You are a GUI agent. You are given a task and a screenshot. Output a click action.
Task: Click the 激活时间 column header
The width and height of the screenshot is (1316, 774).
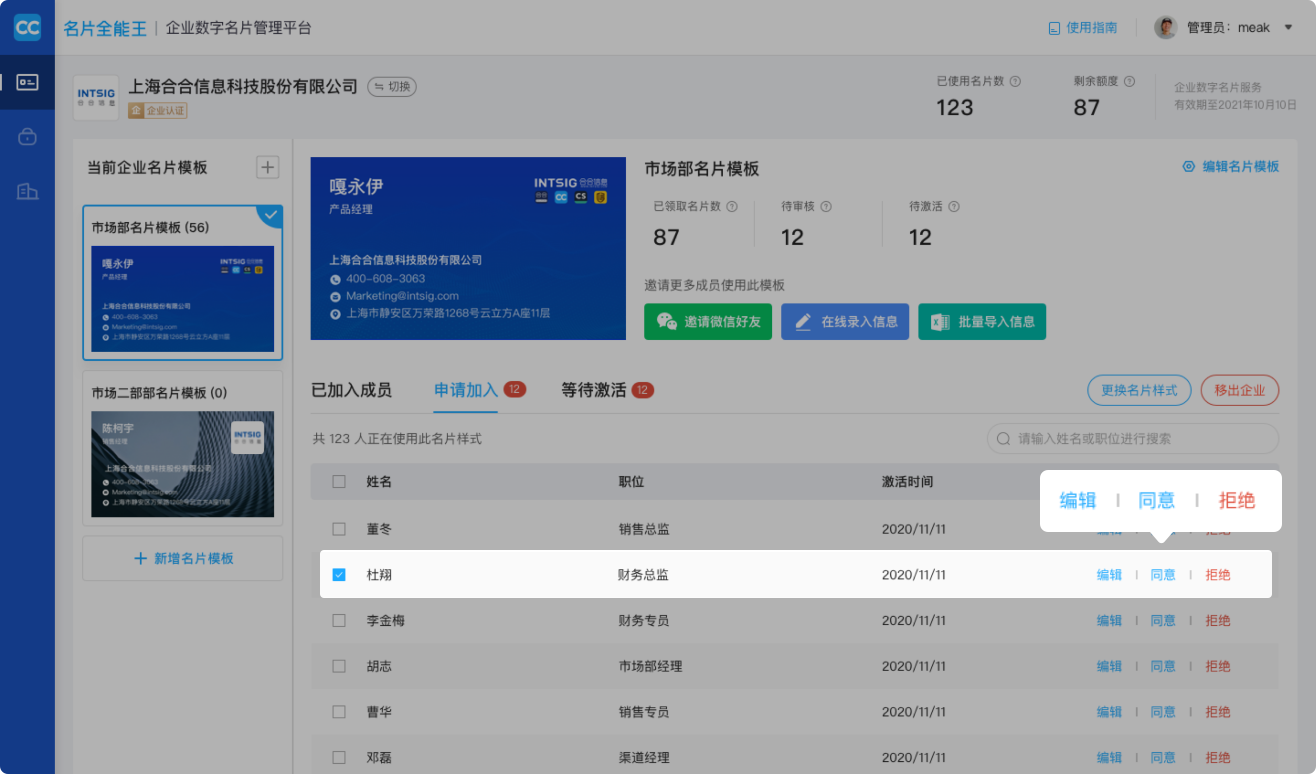(907, 482)
